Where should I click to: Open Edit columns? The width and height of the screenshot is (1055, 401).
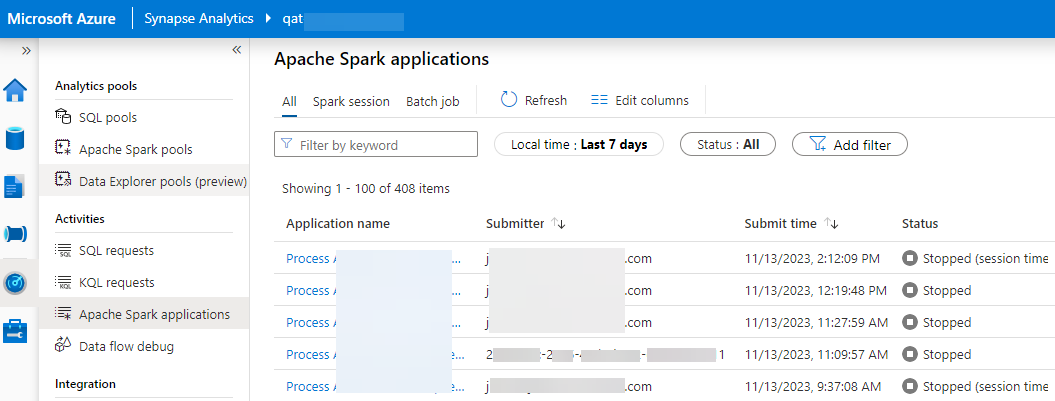640,100
